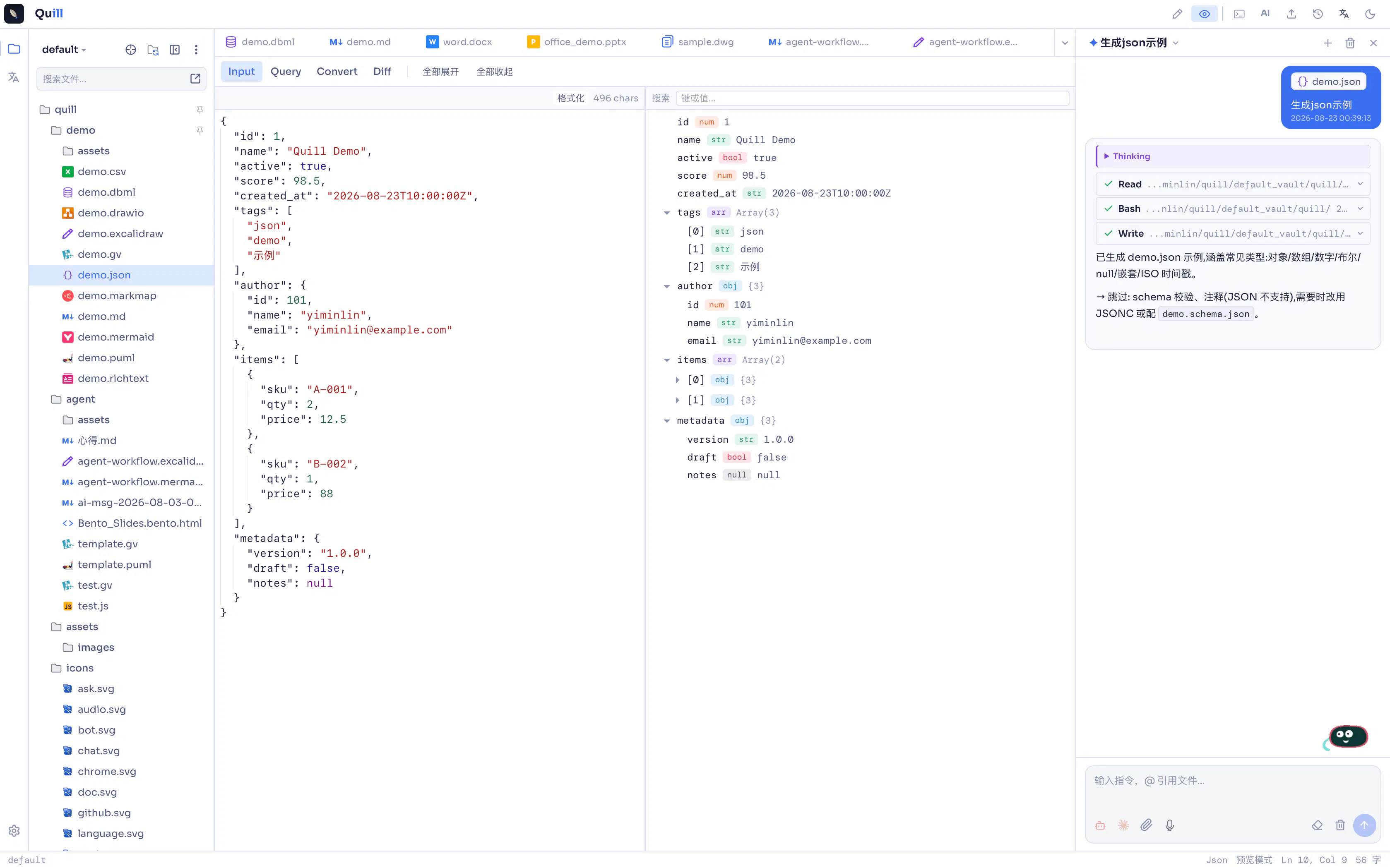Open the word.docx tab
The width and height of the screenshot is (1390, 868).
click(x=459, y=42)
